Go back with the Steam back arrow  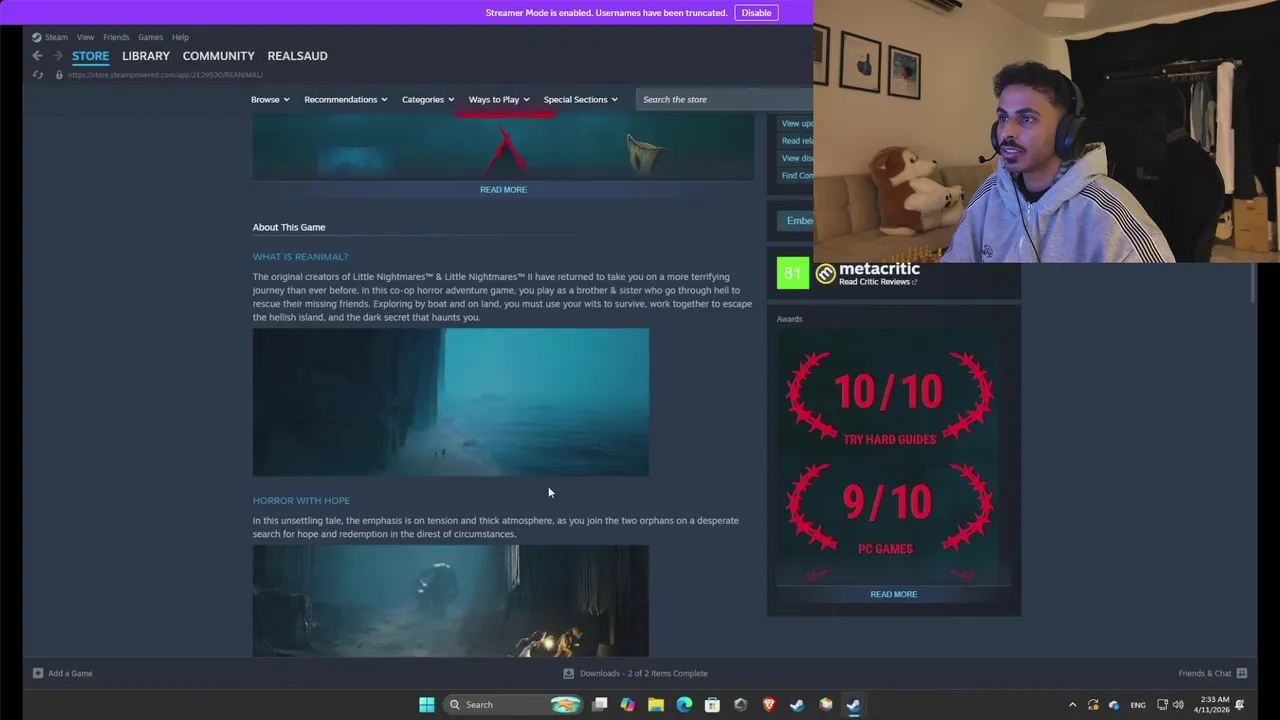(x=37, y=56)
